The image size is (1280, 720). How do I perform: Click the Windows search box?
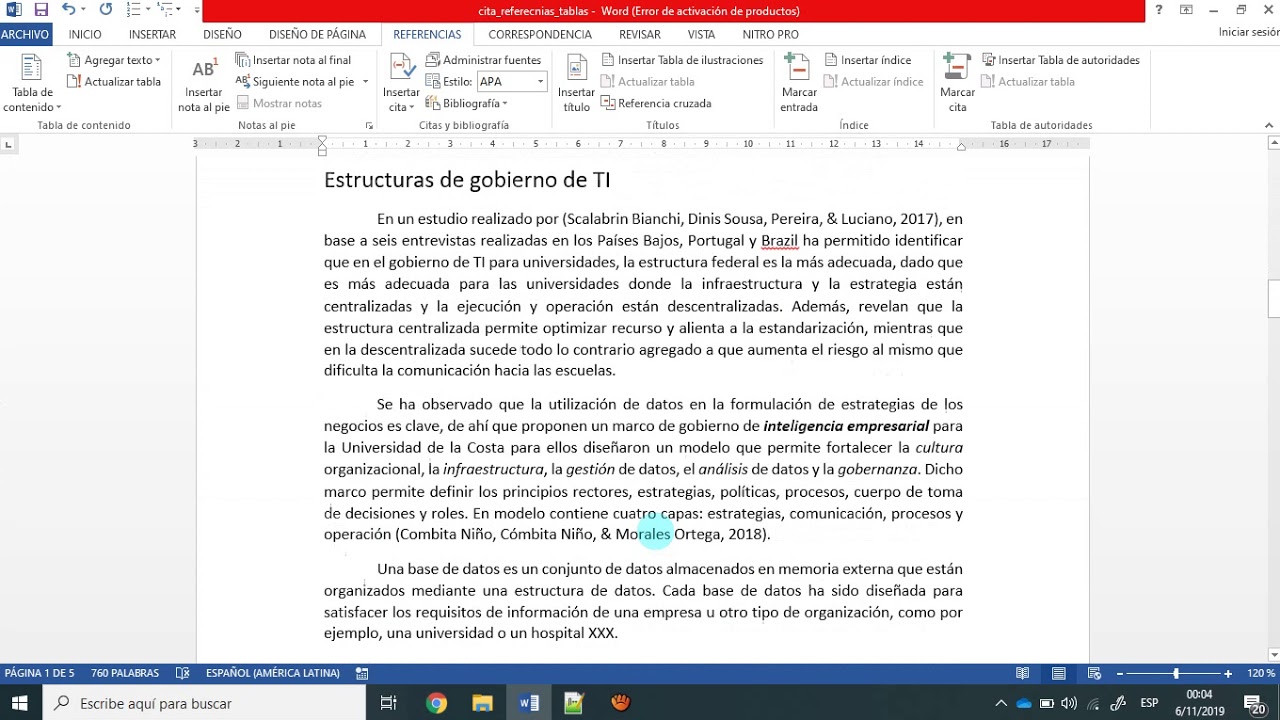pos(205,703)
